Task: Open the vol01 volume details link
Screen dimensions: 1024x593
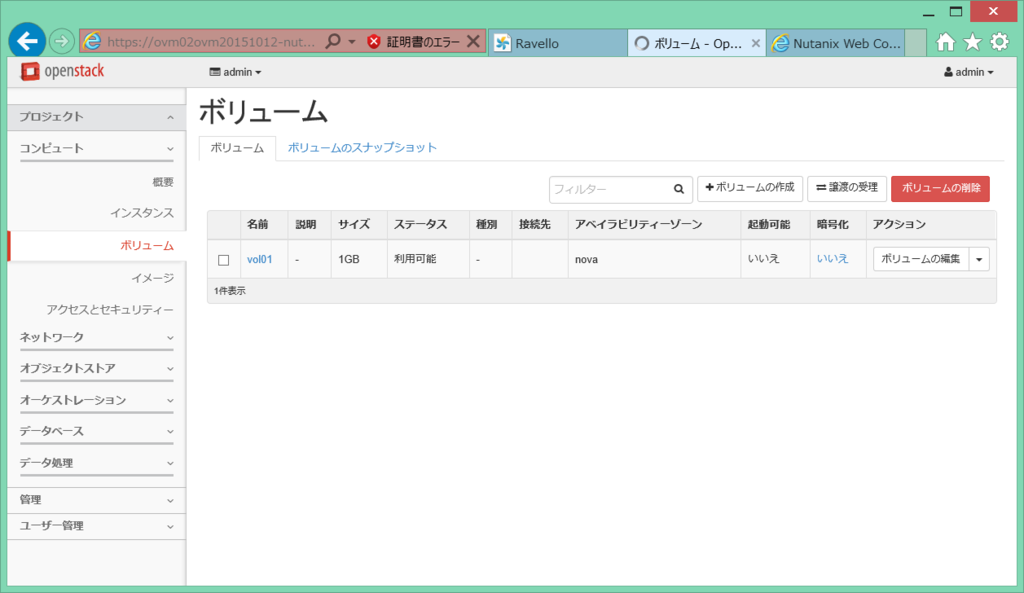Action: [260, 258]
